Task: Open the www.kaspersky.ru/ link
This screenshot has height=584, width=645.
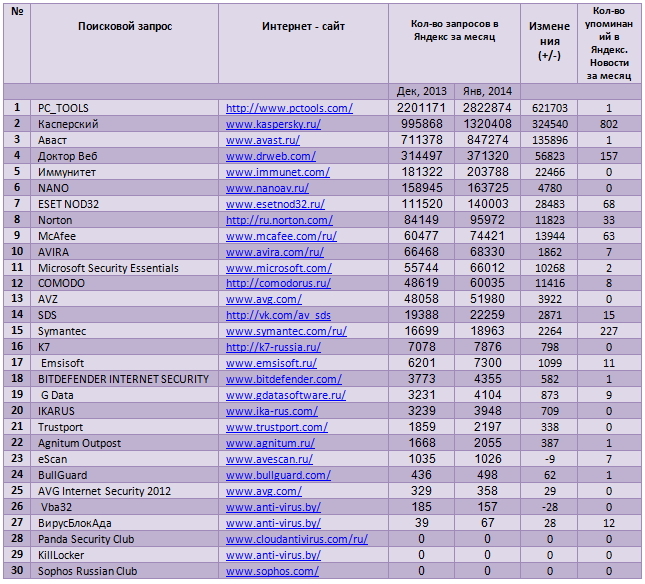Action: [x=273, y=124]
